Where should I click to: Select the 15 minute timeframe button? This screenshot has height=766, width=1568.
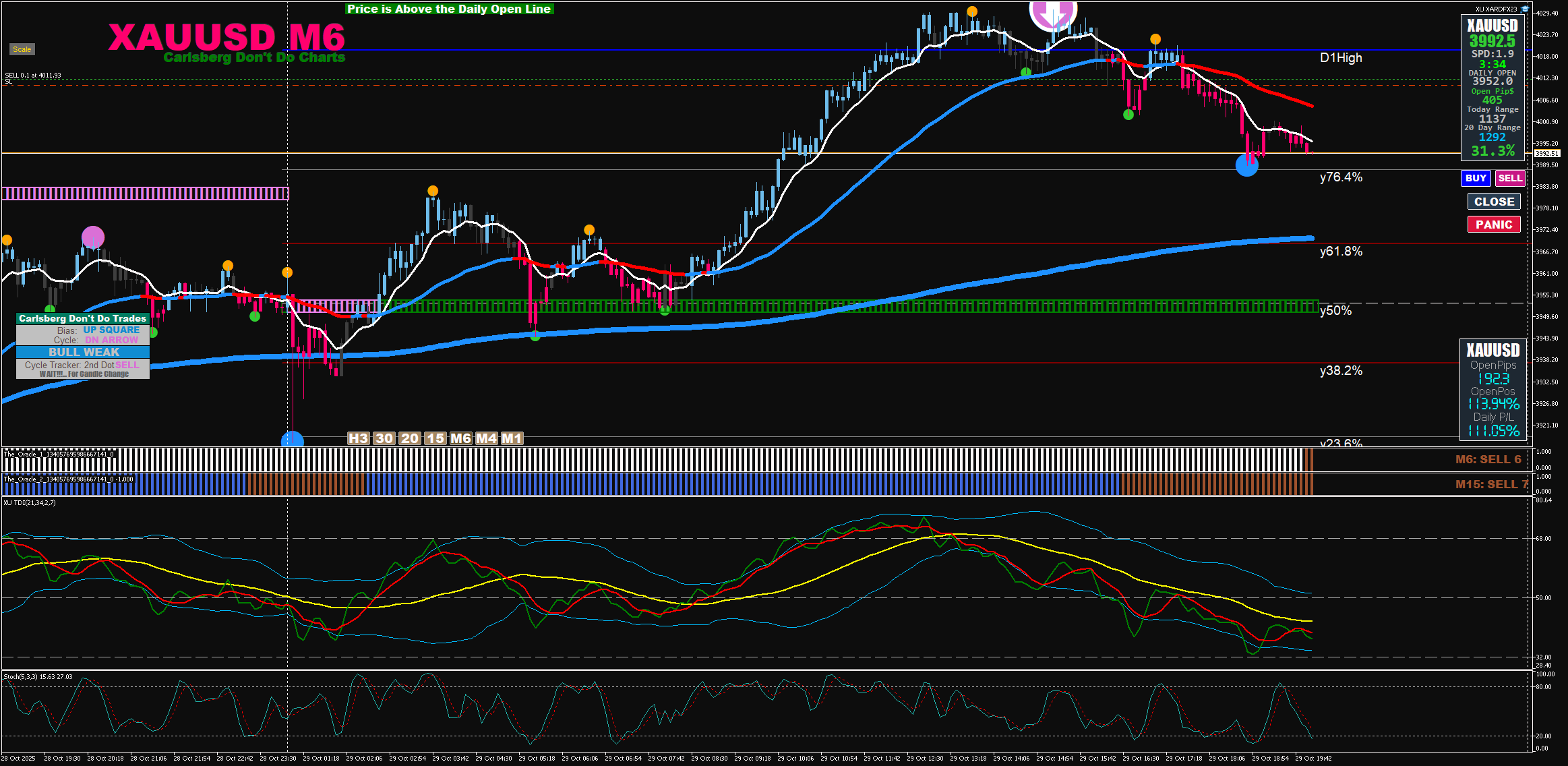coord(435,438)
